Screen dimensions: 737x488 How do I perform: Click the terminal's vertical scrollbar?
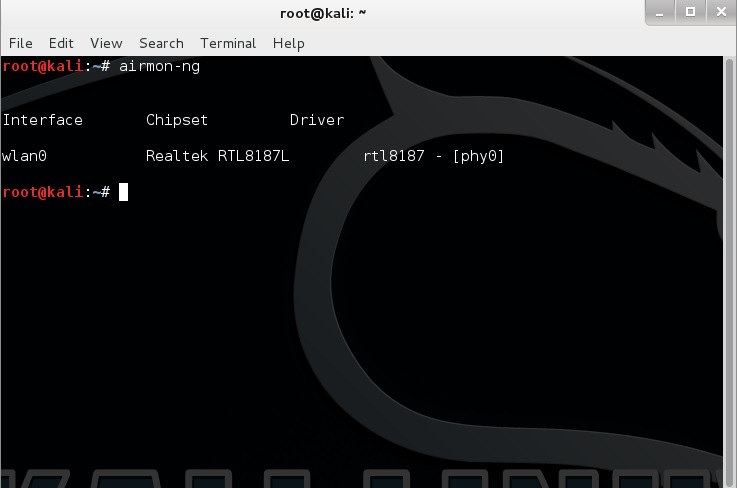click(x=729, y=270)
